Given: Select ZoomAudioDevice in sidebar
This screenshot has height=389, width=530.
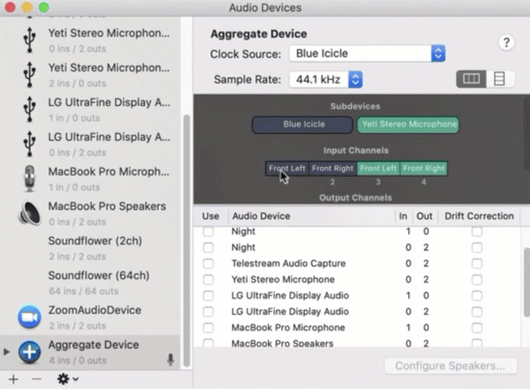Looking at the screenshot, I should tap(91, 317).
